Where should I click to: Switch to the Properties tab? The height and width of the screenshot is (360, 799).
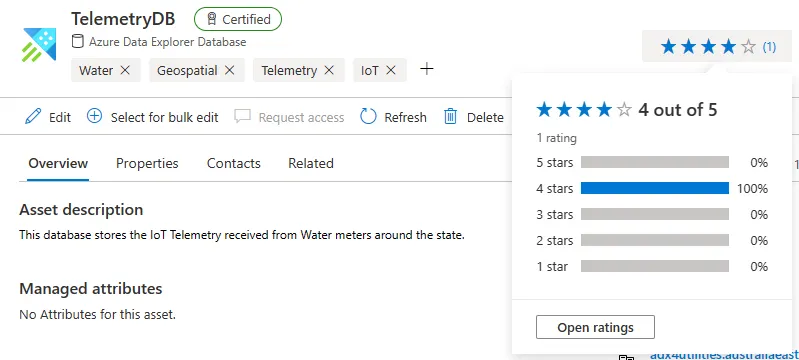(147, 163)
